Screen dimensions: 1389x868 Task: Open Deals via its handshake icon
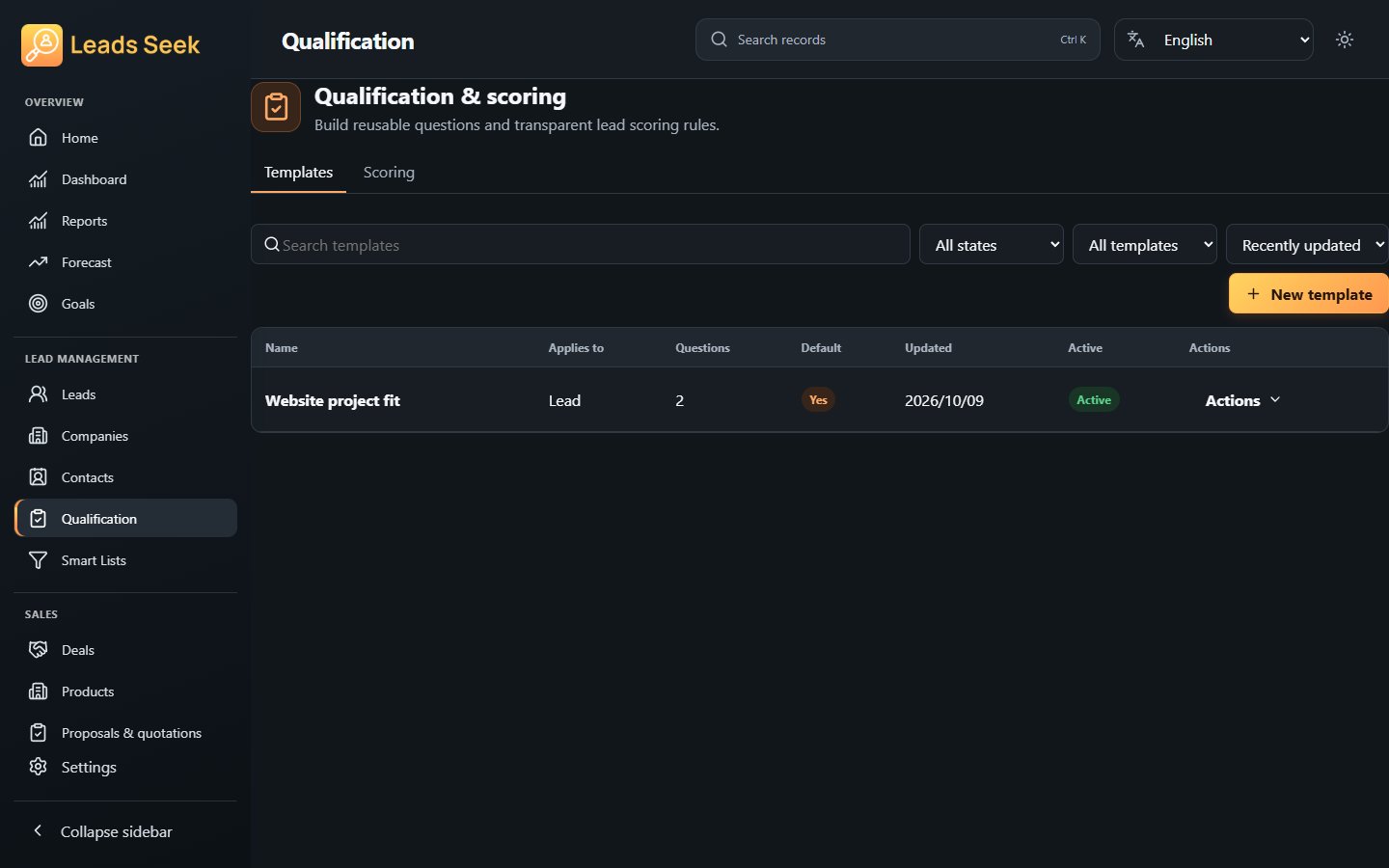(39, 650)
